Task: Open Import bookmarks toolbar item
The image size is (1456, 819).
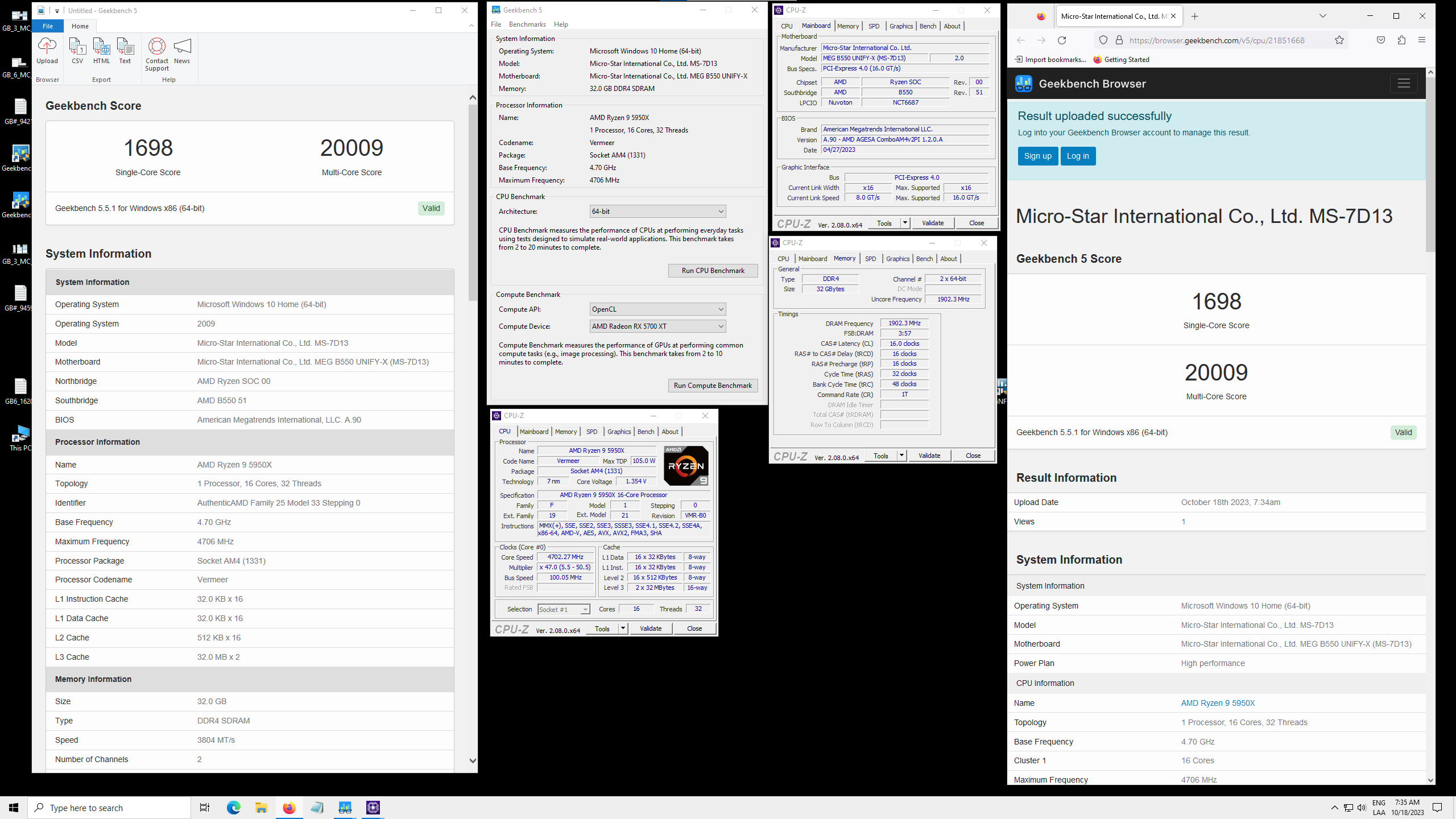Action: pos(1050,60)
